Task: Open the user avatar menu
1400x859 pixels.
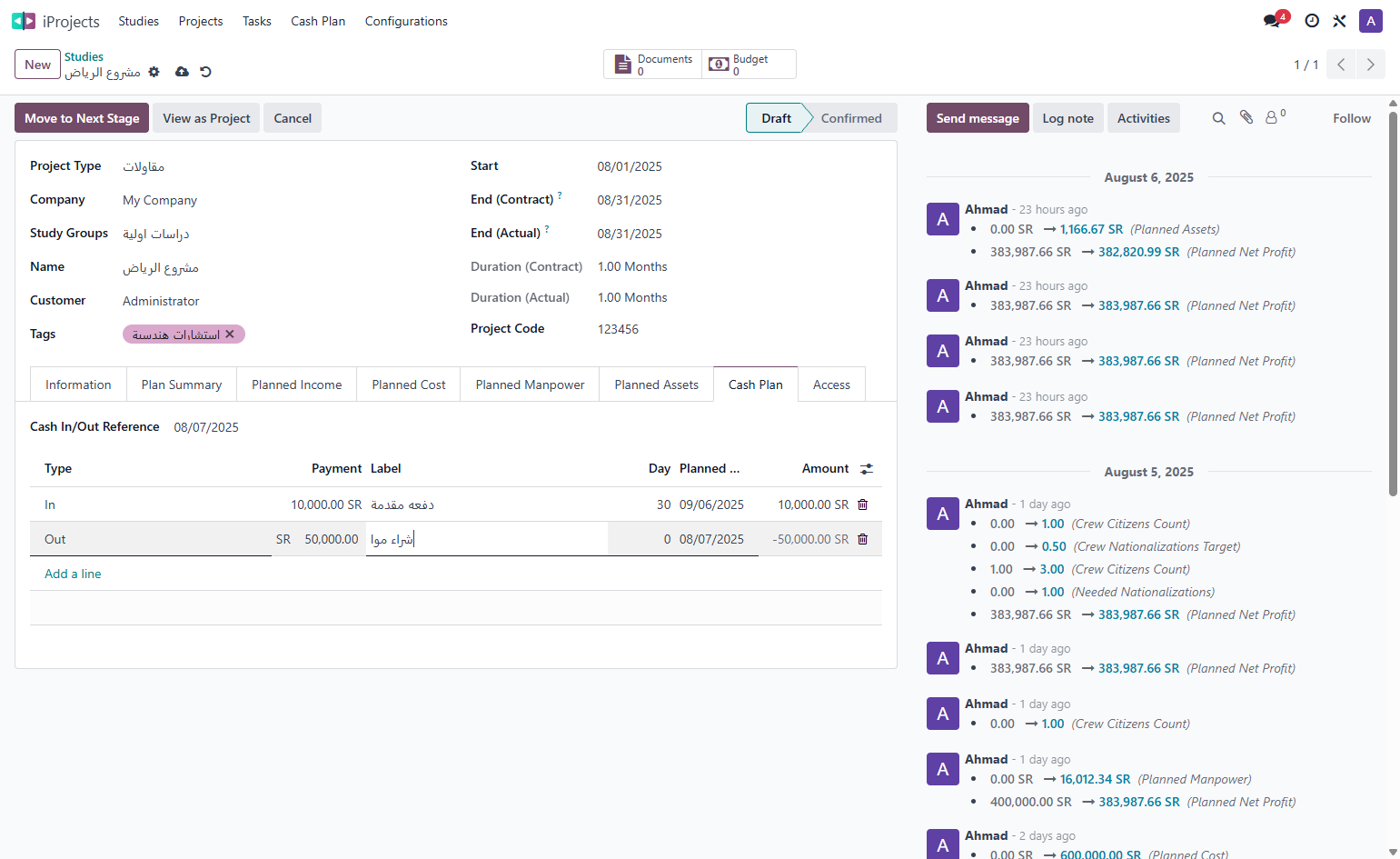Action: pyautogui.click(x=1371, y=21)
